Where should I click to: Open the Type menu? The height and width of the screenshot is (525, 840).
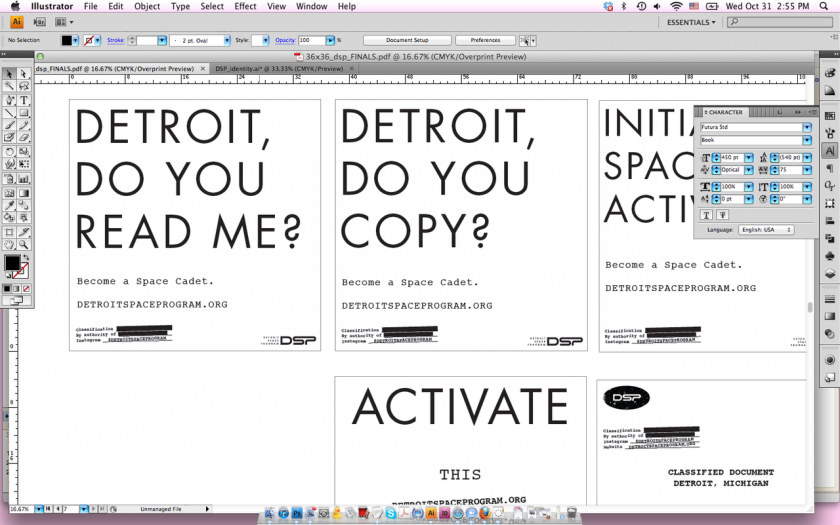[x=180, y=6]
